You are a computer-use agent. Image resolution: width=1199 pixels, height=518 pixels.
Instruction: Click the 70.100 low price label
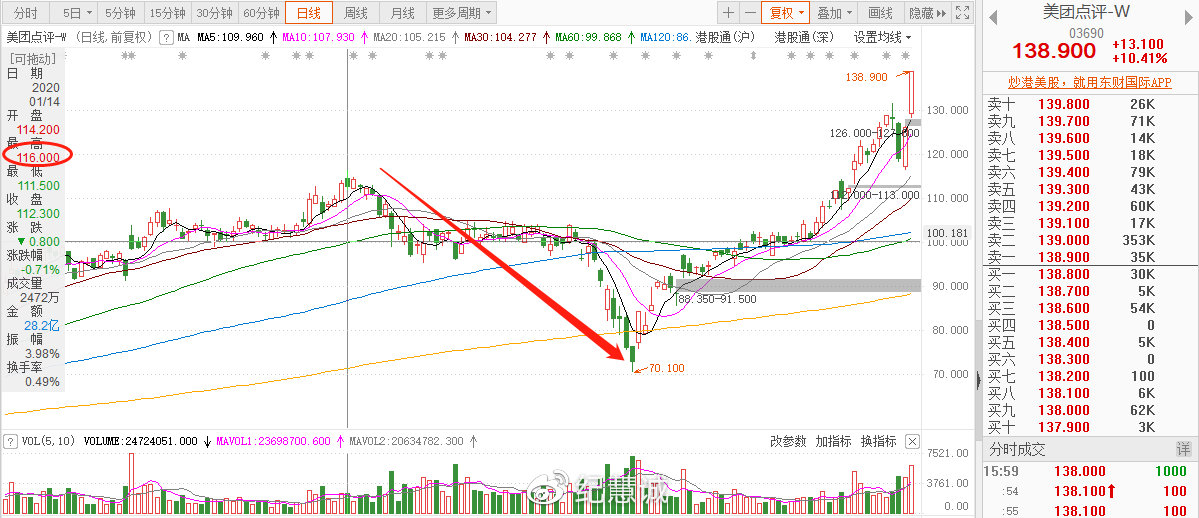point(667,368)
